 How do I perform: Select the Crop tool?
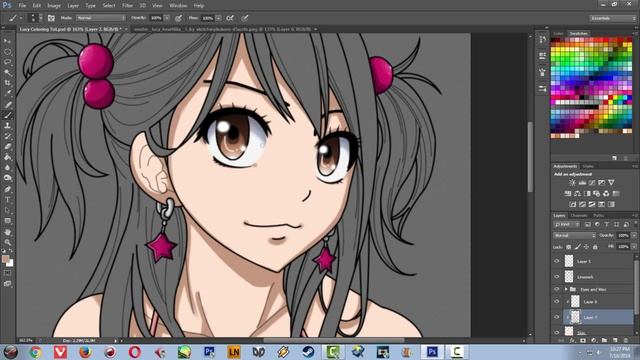pyautogui.click(x=7, y=83)
